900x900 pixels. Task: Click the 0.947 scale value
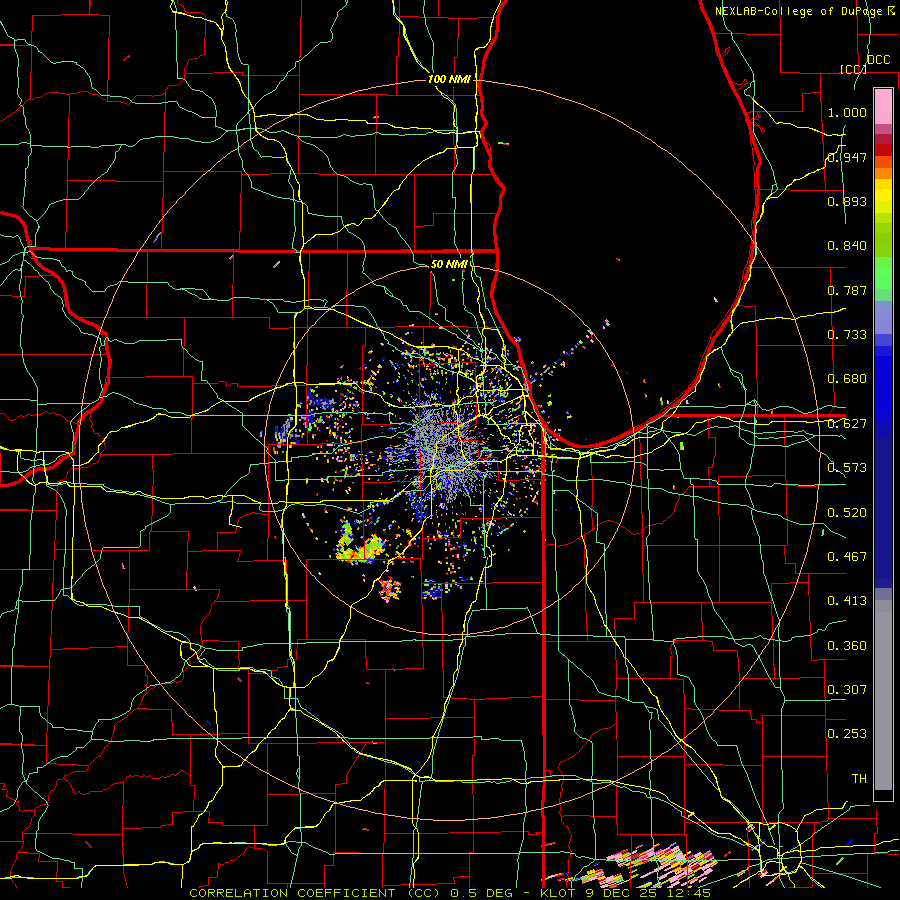(847, 157)
